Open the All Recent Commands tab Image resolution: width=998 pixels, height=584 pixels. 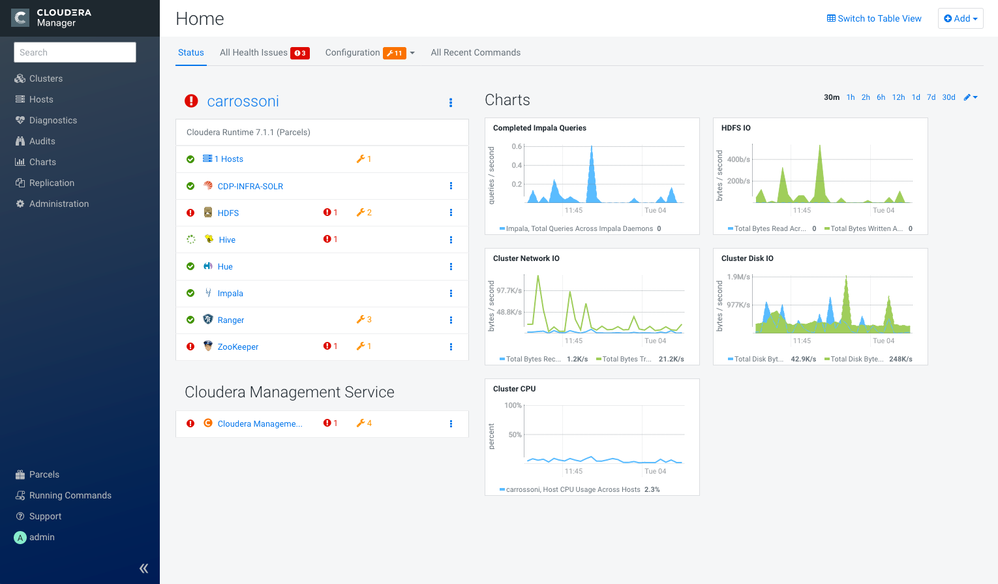click(475, 53)
